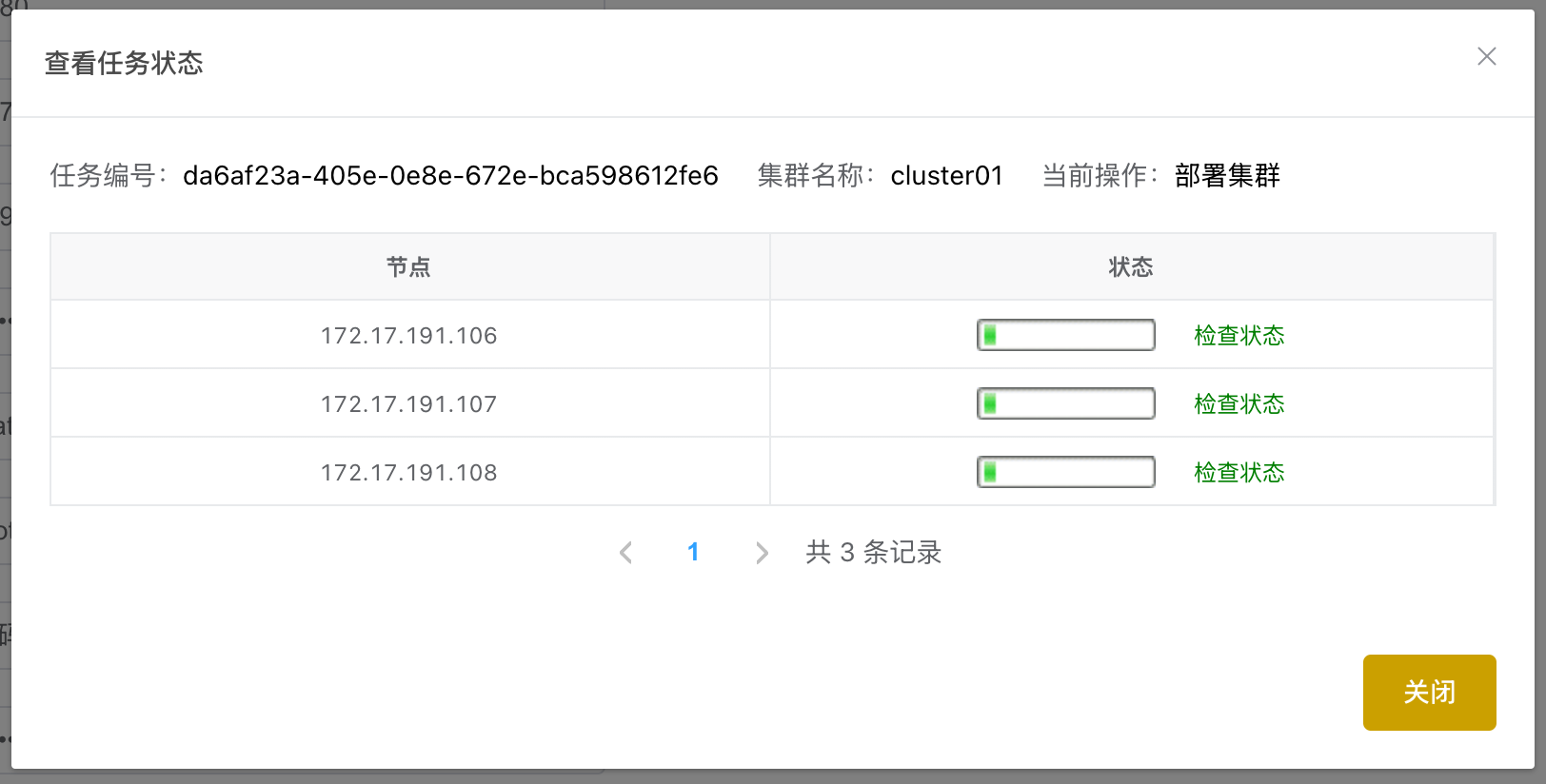Go to next page with right chevron
The image size is (1546, 784).
tap(761, 553)
